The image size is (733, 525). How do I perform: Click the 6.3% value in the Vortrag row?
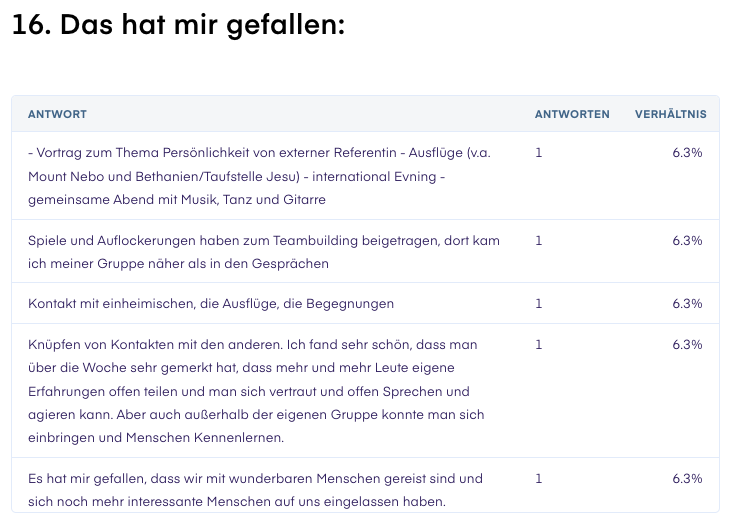coord(687,153)
